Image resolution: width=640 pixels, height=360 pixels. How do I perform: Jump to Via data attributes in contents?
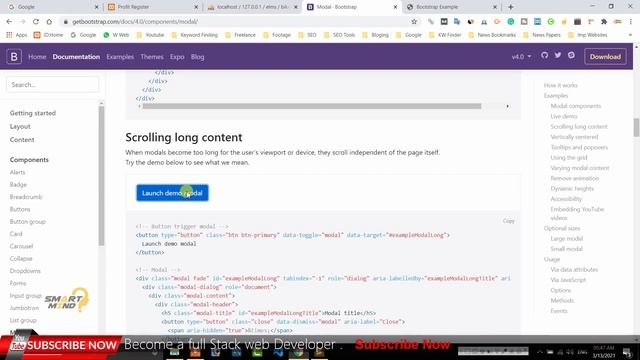coord(574,270)
